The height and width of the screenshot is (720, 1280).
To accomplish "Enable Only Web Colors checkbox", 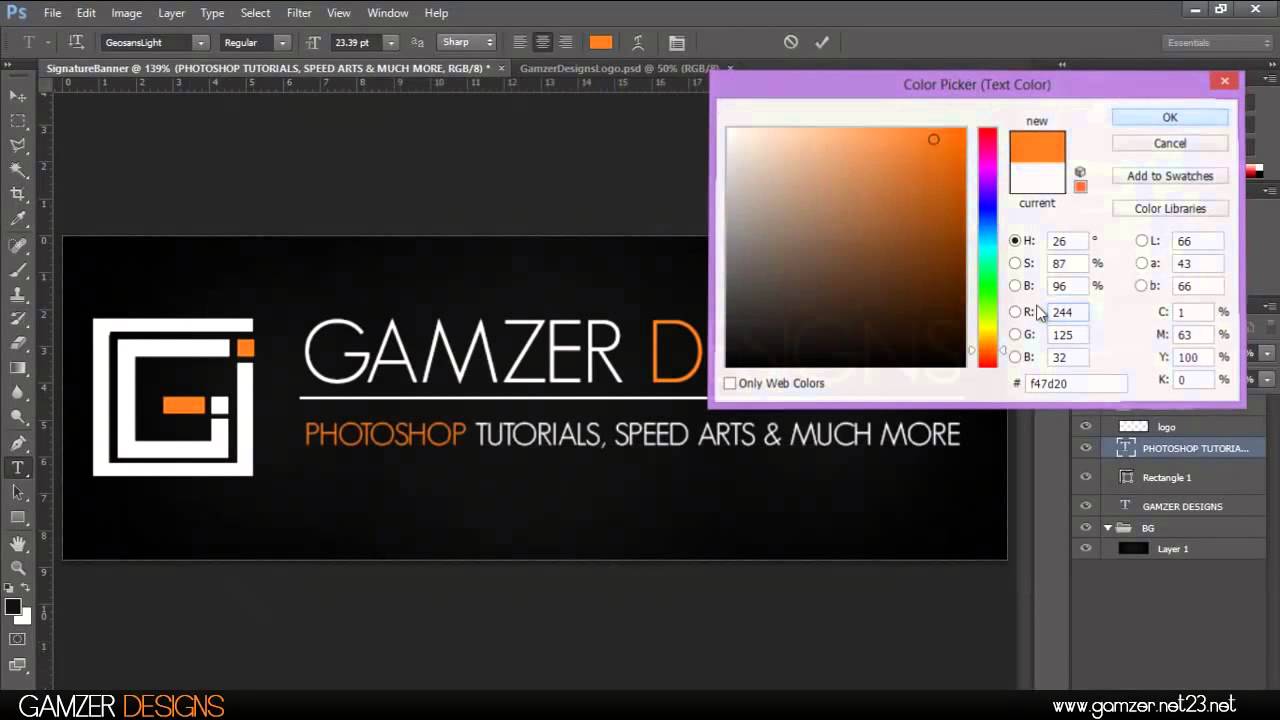I will [x=730, y=383].
